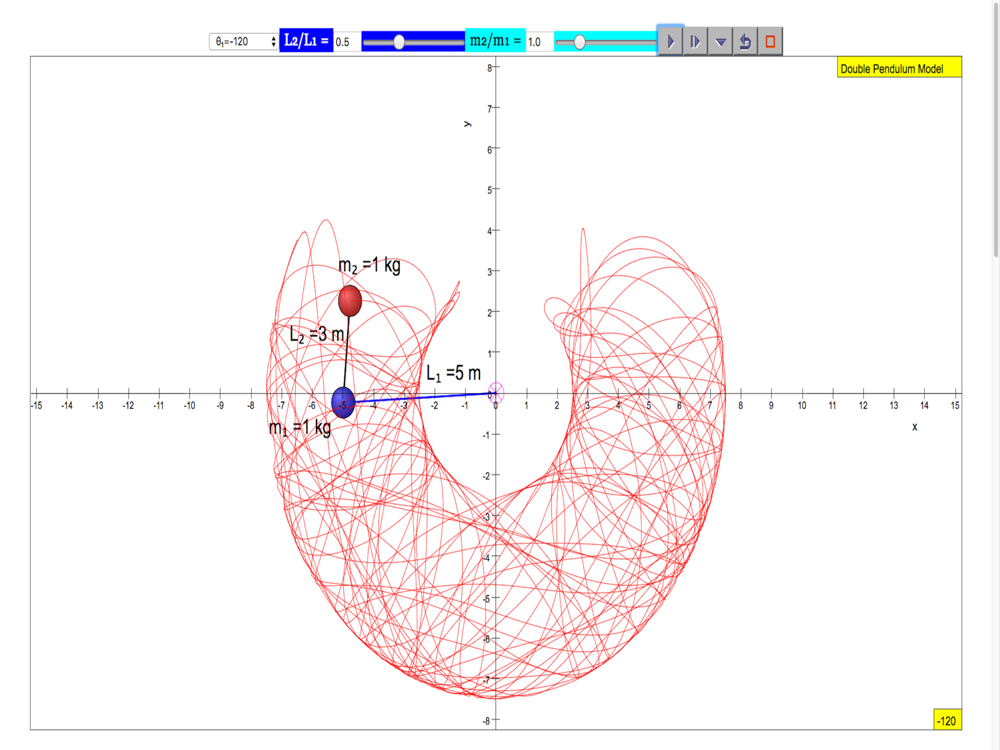Click the red m2 pendulum bob
This screenshot has width=1000, height=750.
tap(349, 301)
